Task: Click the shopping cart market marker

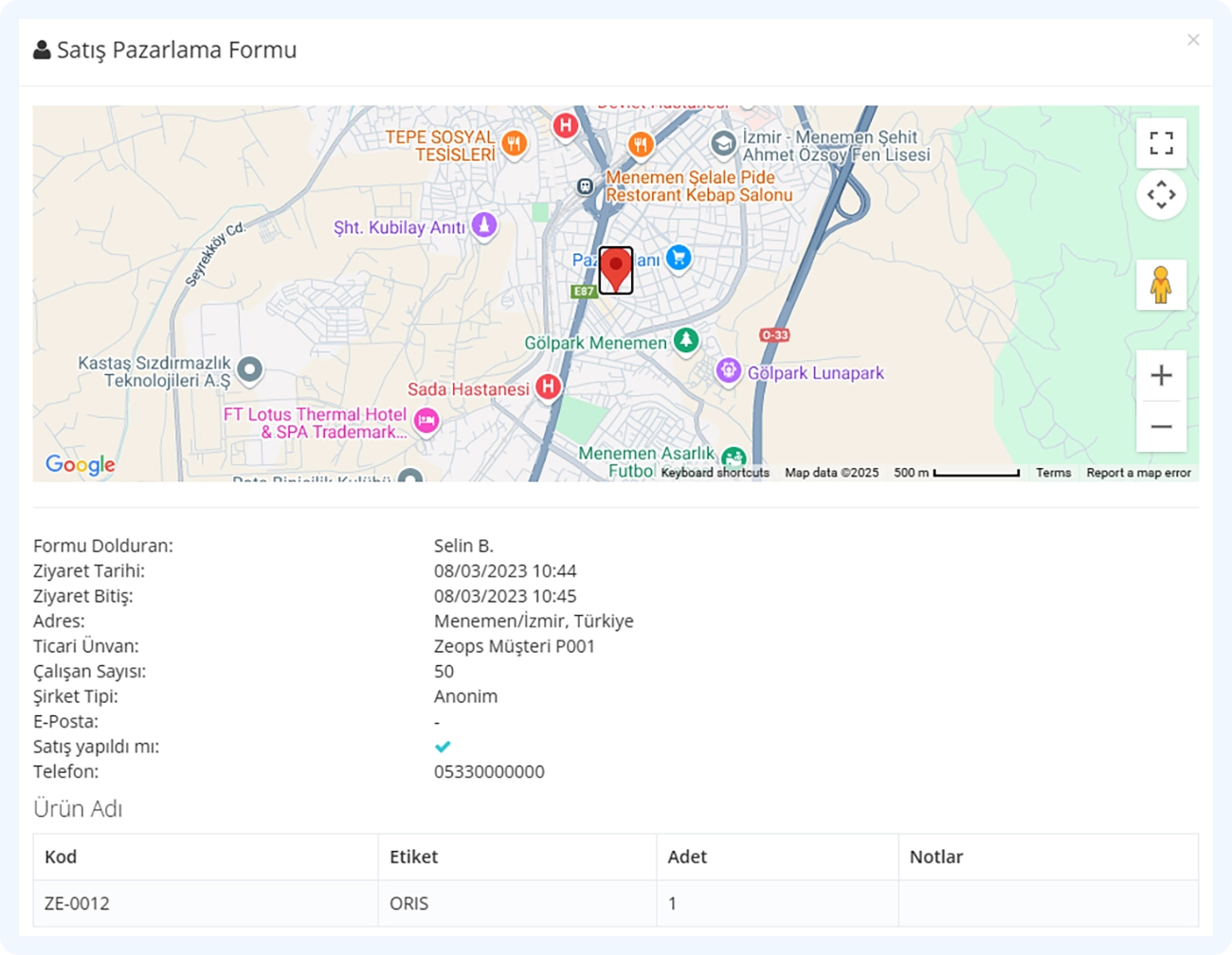Action: 679,258
